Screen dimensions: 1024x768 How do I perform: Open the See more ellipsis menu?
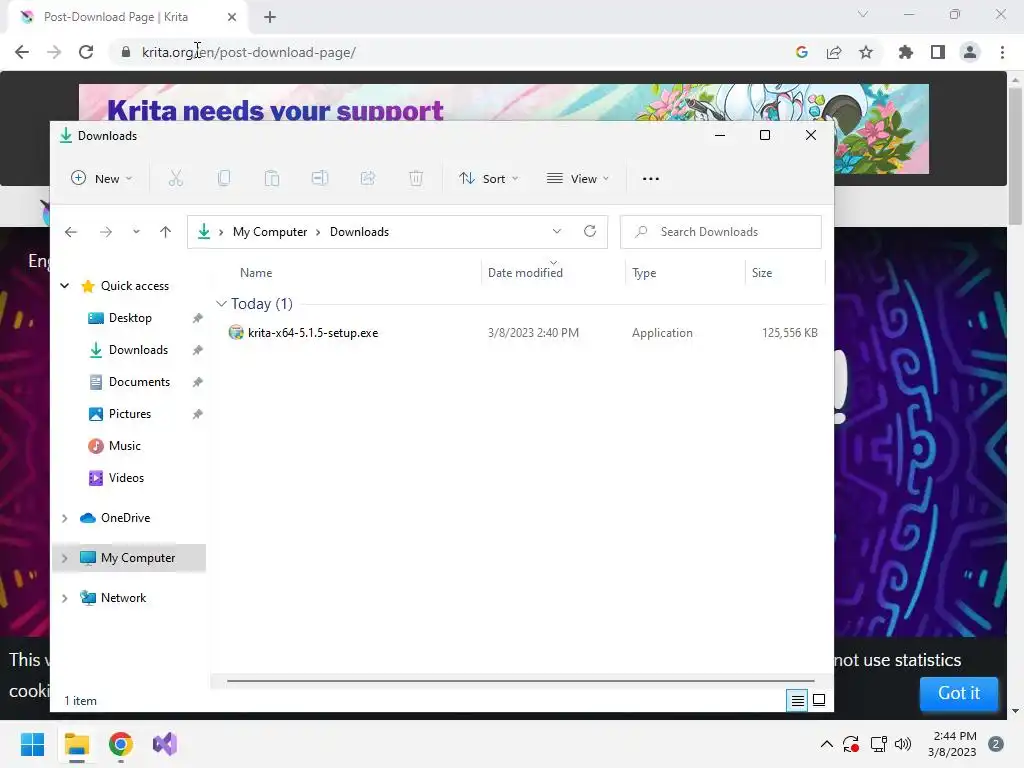click(x=650, y=178)
